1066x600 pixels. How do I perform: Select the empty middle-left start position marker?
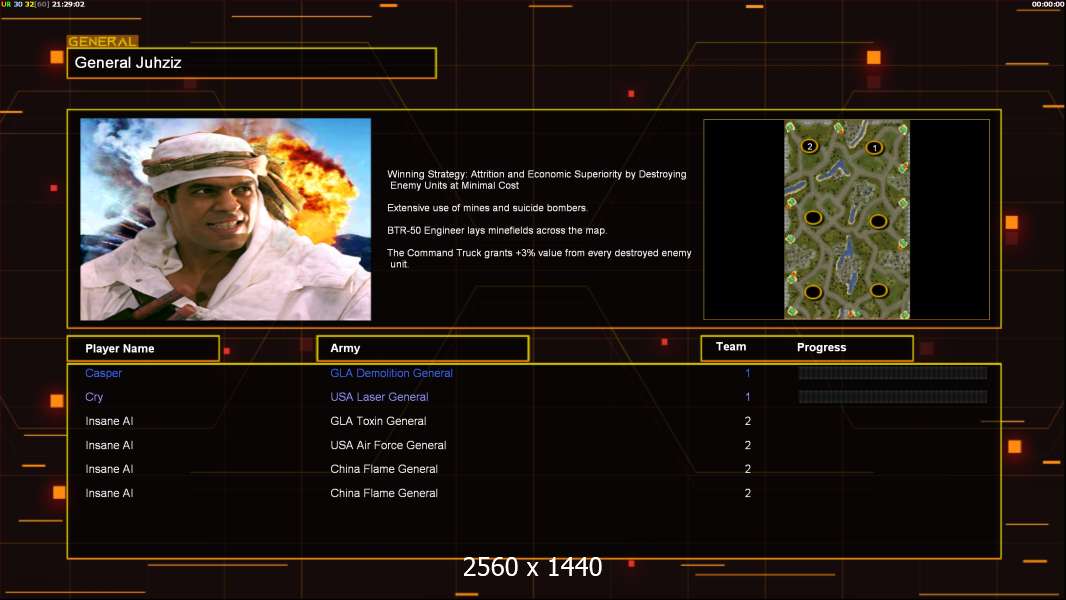click(x=813, y=218)
